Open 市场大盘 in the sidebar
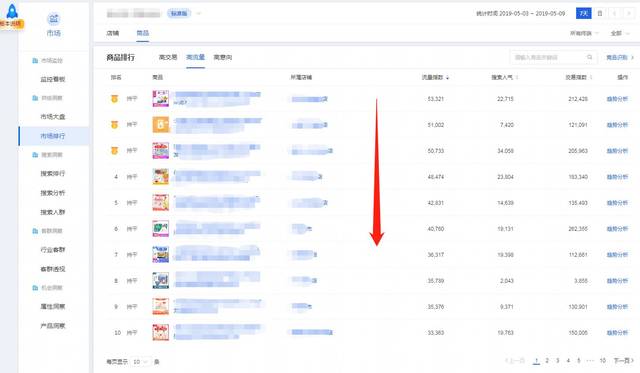640x373 pixels. 53,117
